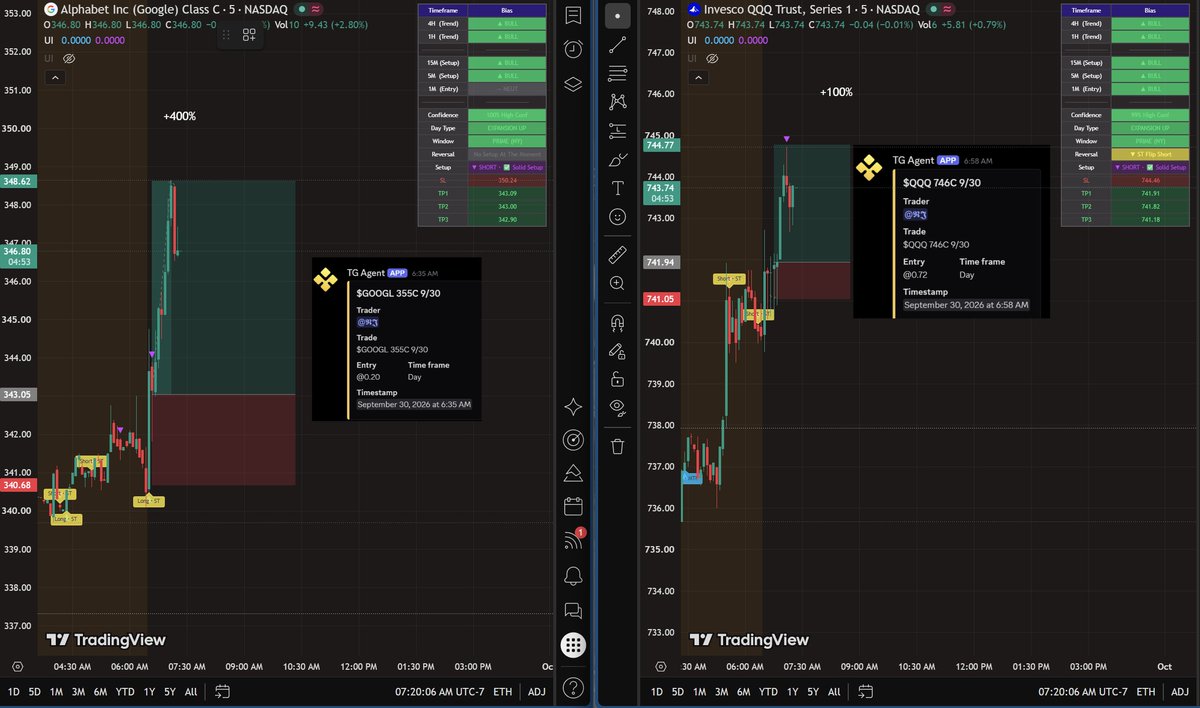Select the Brush drawing tool

[617, 159]
